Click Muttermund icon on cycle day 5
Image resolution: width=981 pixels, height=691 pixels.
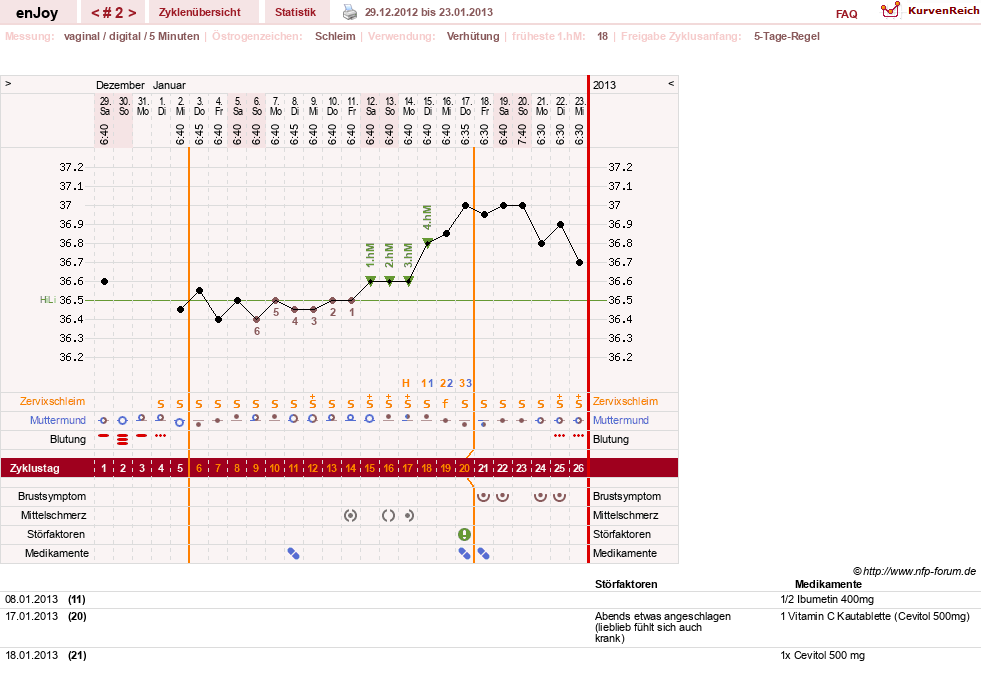(180, 422)
